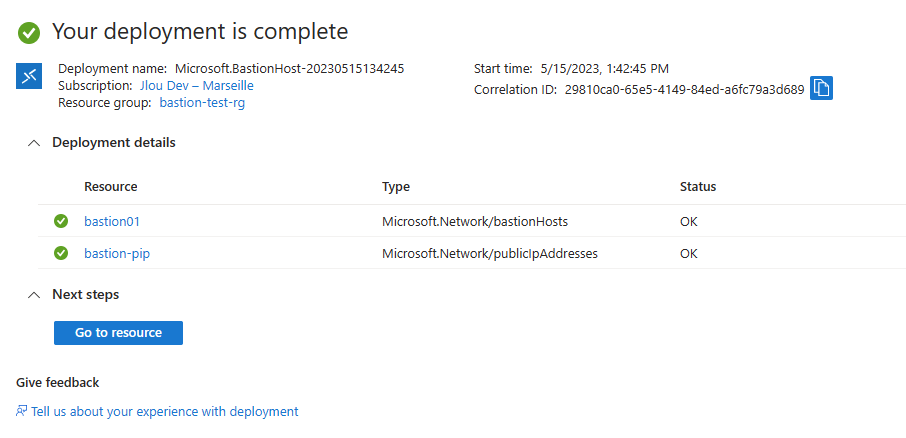Sort by the Status column header
The width and height of the screenshot is (906, 438).
pos(698,187)
